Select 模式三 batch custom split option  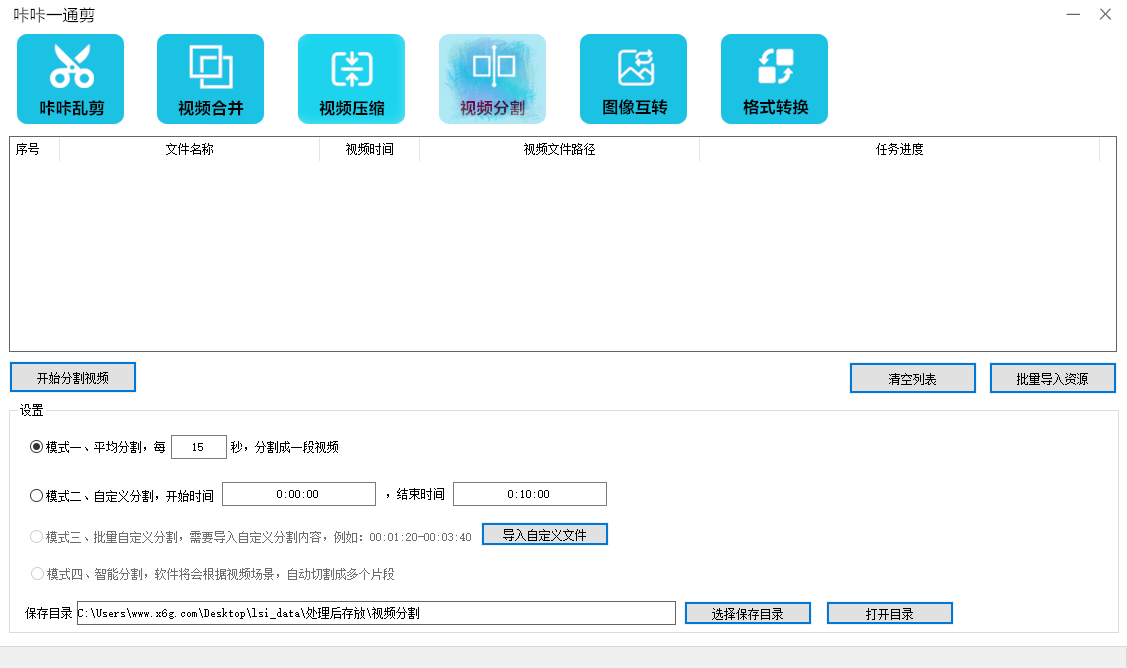(x=37, y=536)
